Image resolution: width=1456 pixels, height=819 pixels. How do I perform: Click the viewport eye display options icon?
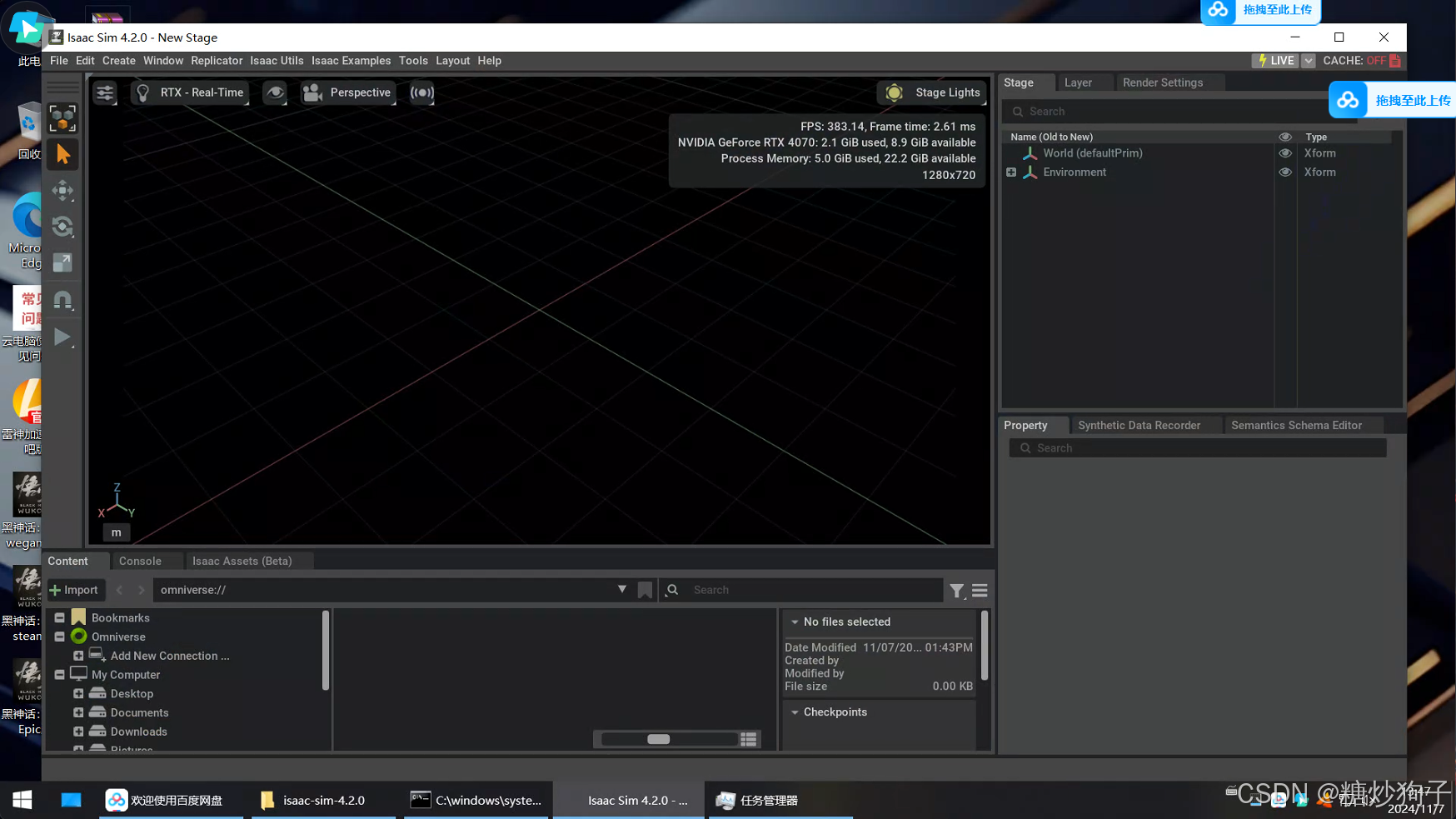click(x=275, y=92)
